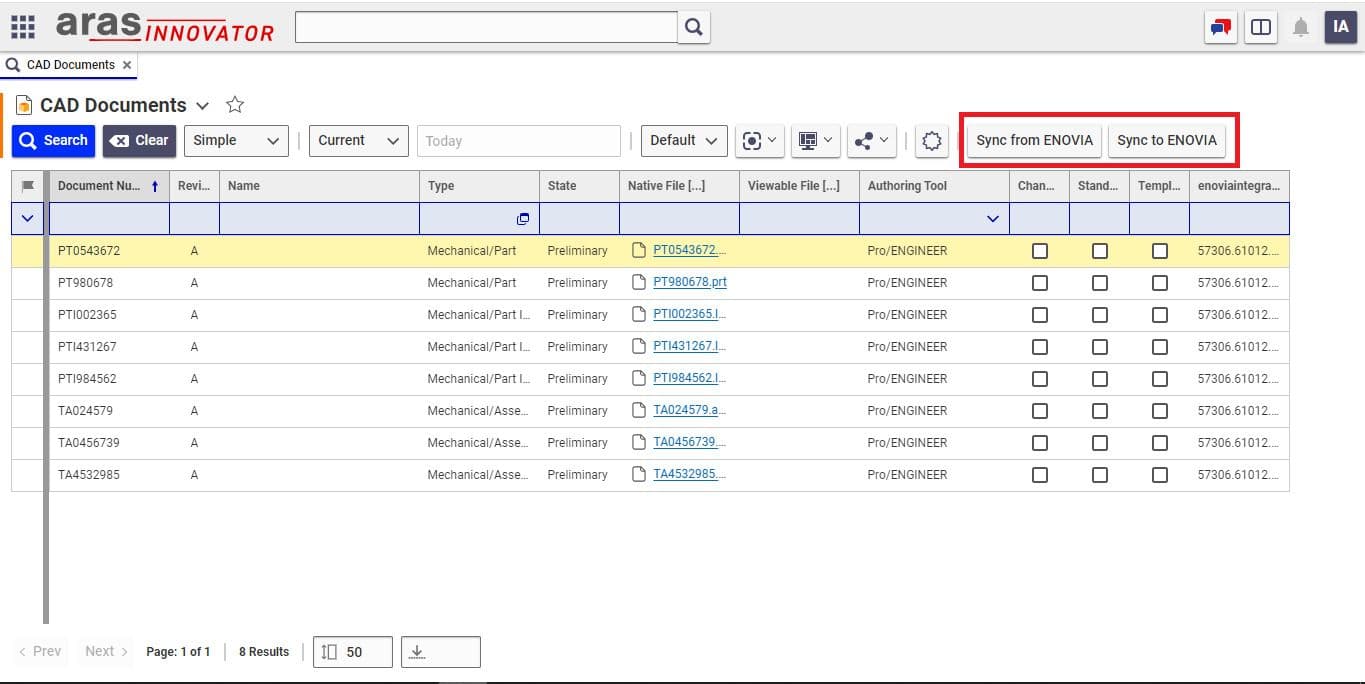Screen dimensions: 1365x684
Task: Open the CAD Documents title chevron menu
Action: point(202,106)
